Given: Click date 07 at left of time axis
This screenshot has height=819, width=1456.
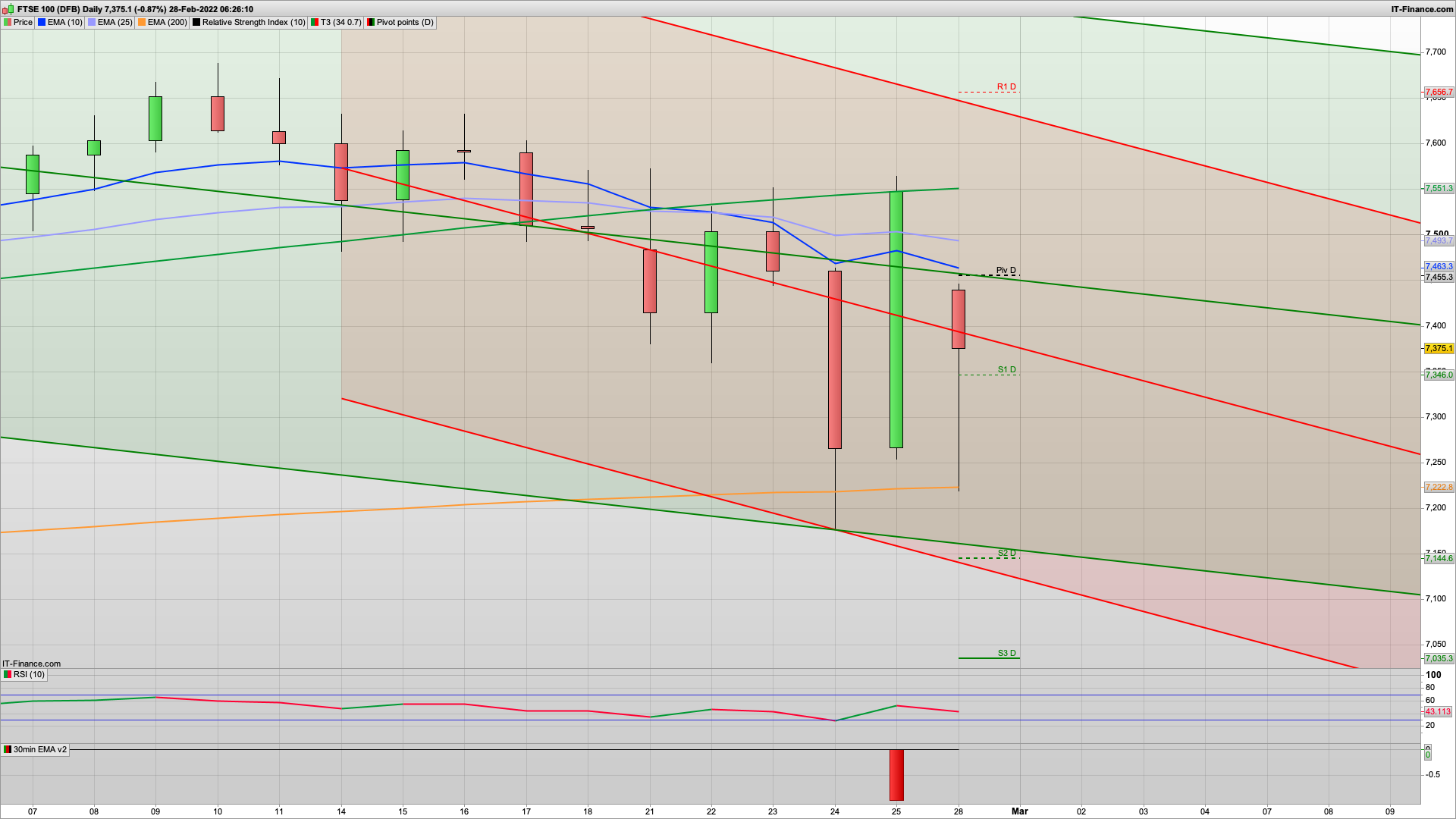Looking at the screenshot, I should click(33, 811).
